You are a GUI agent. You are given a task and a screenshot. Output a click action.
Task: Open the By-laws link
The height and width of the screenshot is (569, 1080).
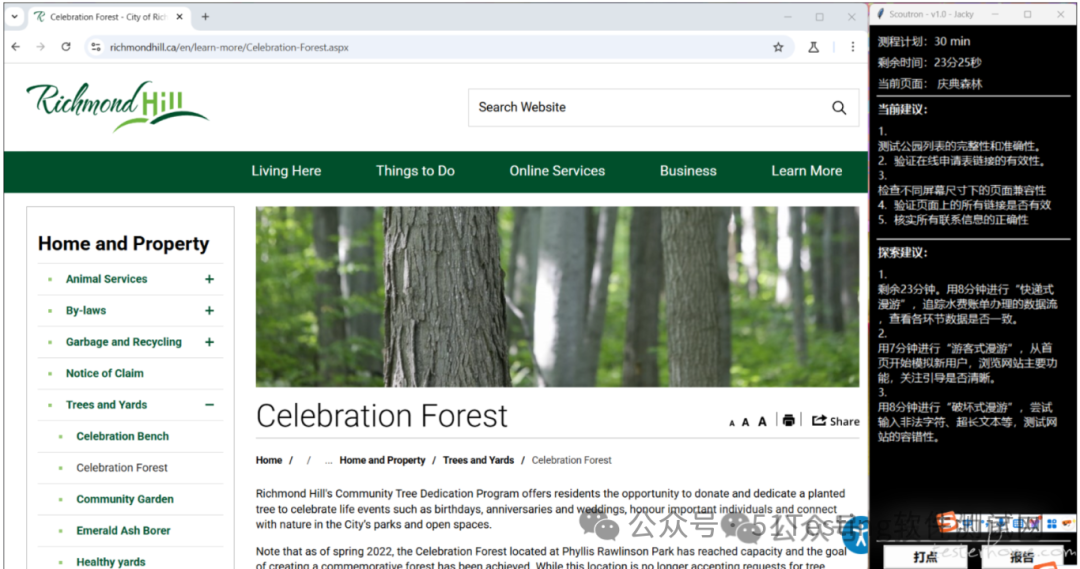tap(86, 311)
